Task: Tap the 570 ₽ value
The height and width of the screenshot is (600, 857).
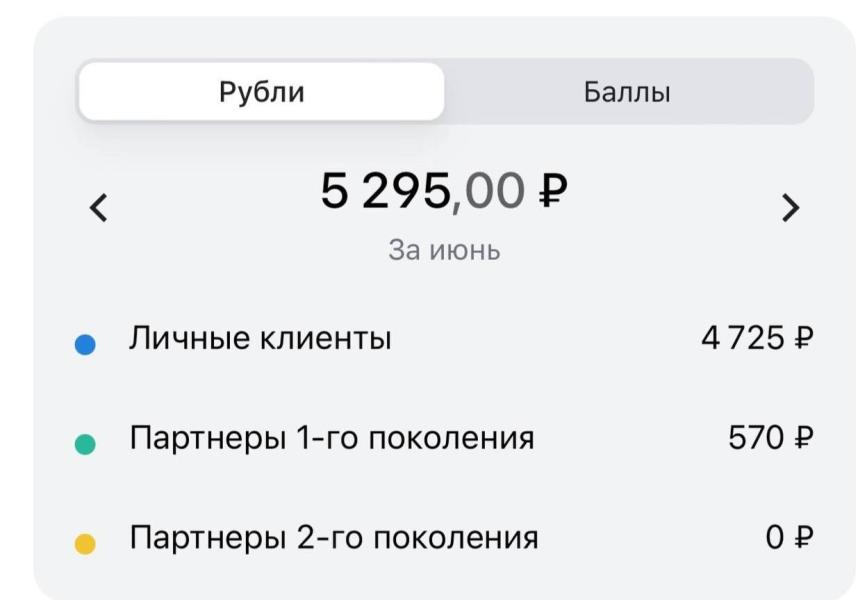Action: 771,438
